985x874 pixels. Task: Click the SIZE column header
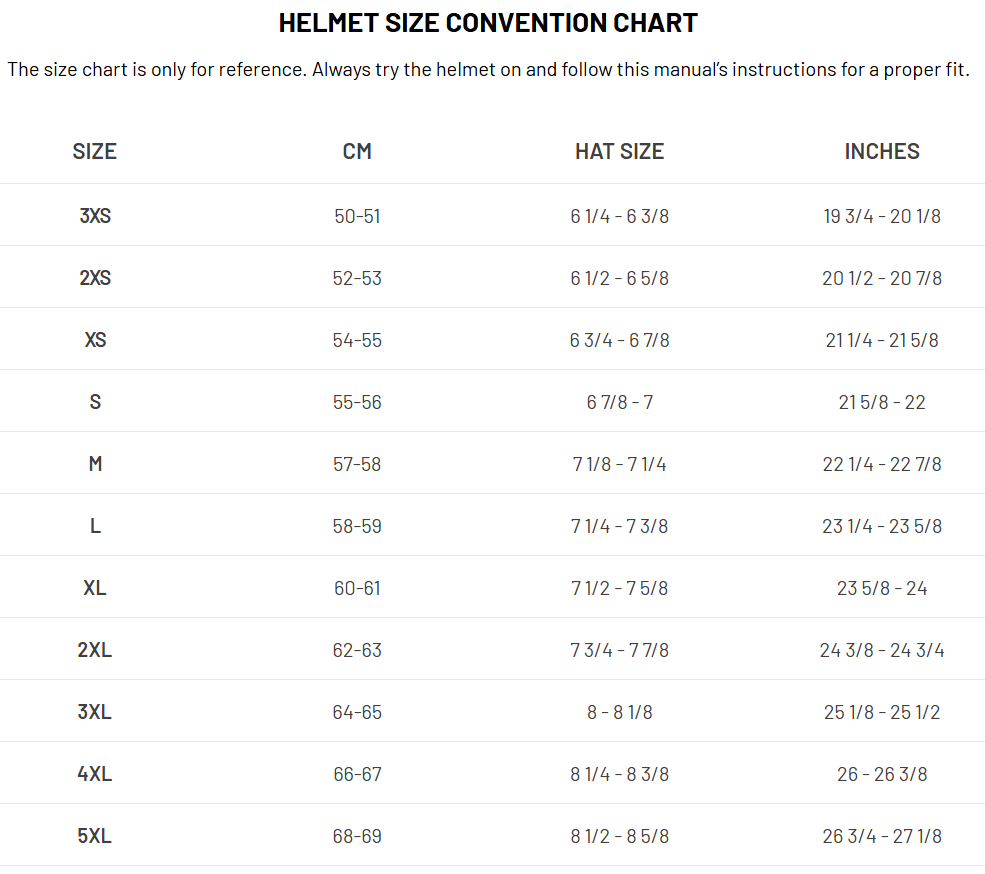[x=95, y=151]
